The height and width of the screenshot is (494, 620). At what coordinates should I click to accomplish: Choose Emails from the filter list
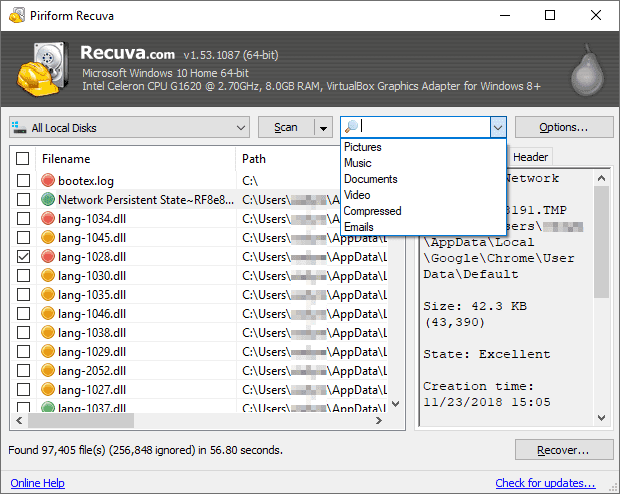(x=423, y=227)
